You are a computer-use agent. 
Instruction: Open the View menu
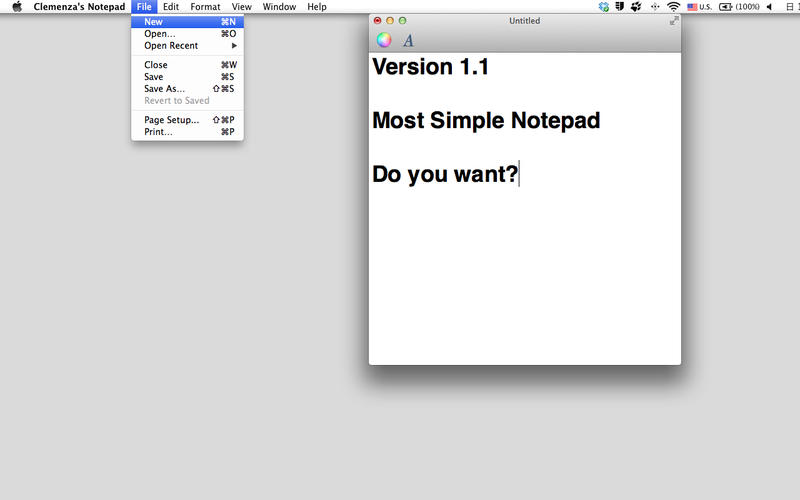point(241,7)
